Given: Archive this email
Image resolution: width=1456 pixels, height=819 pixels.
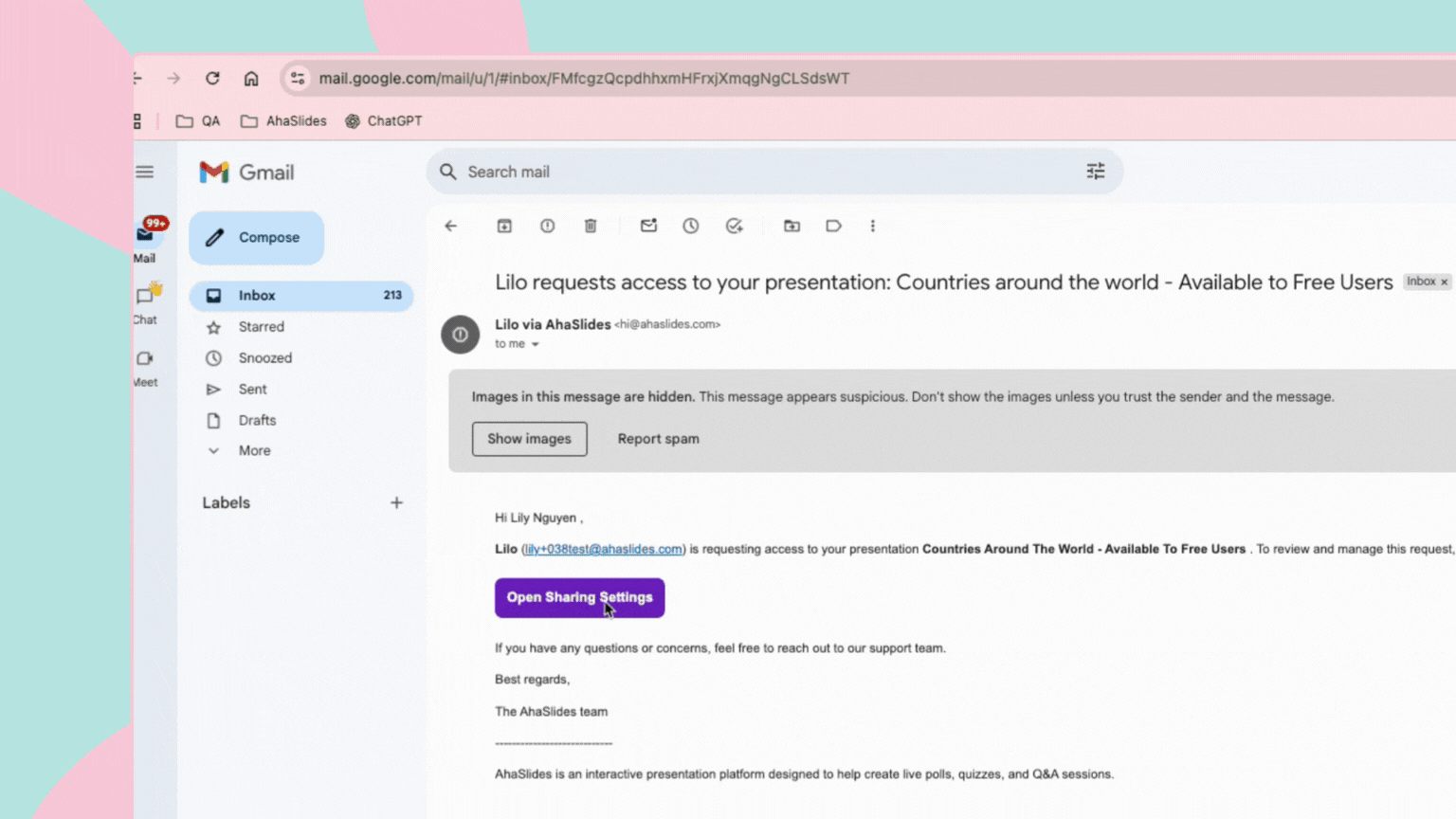Looking at the screenshot, I should click(x=504, y=226).
